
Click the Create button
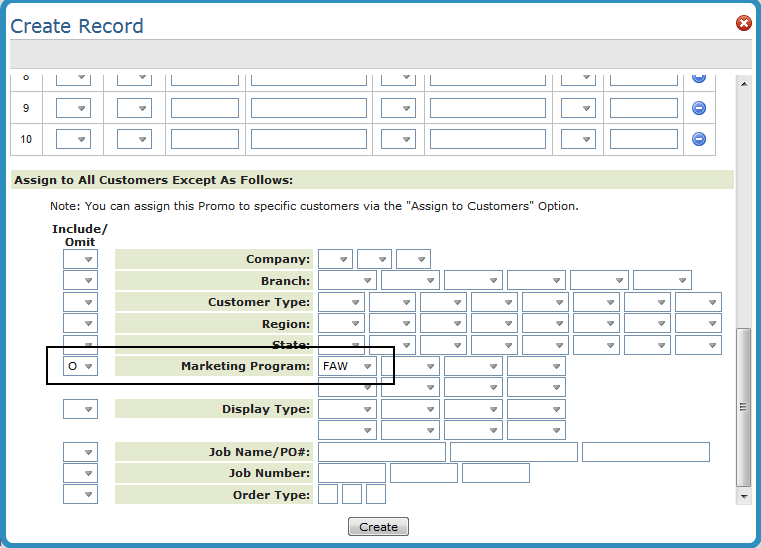tap(378, 527)
